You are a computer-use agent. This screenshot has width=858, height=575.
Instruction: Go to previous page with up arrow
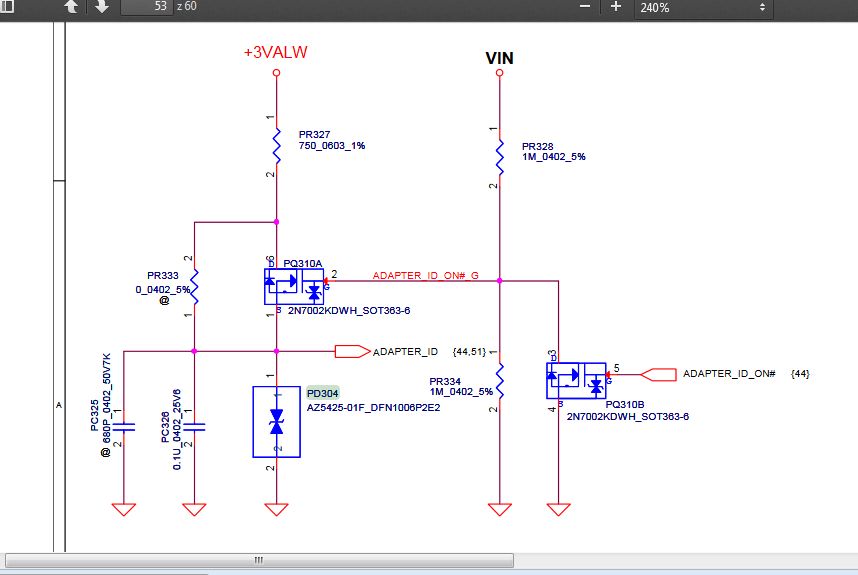coord(71,7)
